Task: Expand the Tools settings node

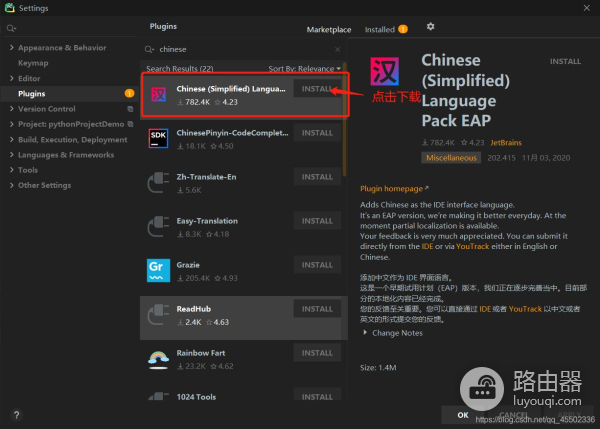Action: coord(11,170)
